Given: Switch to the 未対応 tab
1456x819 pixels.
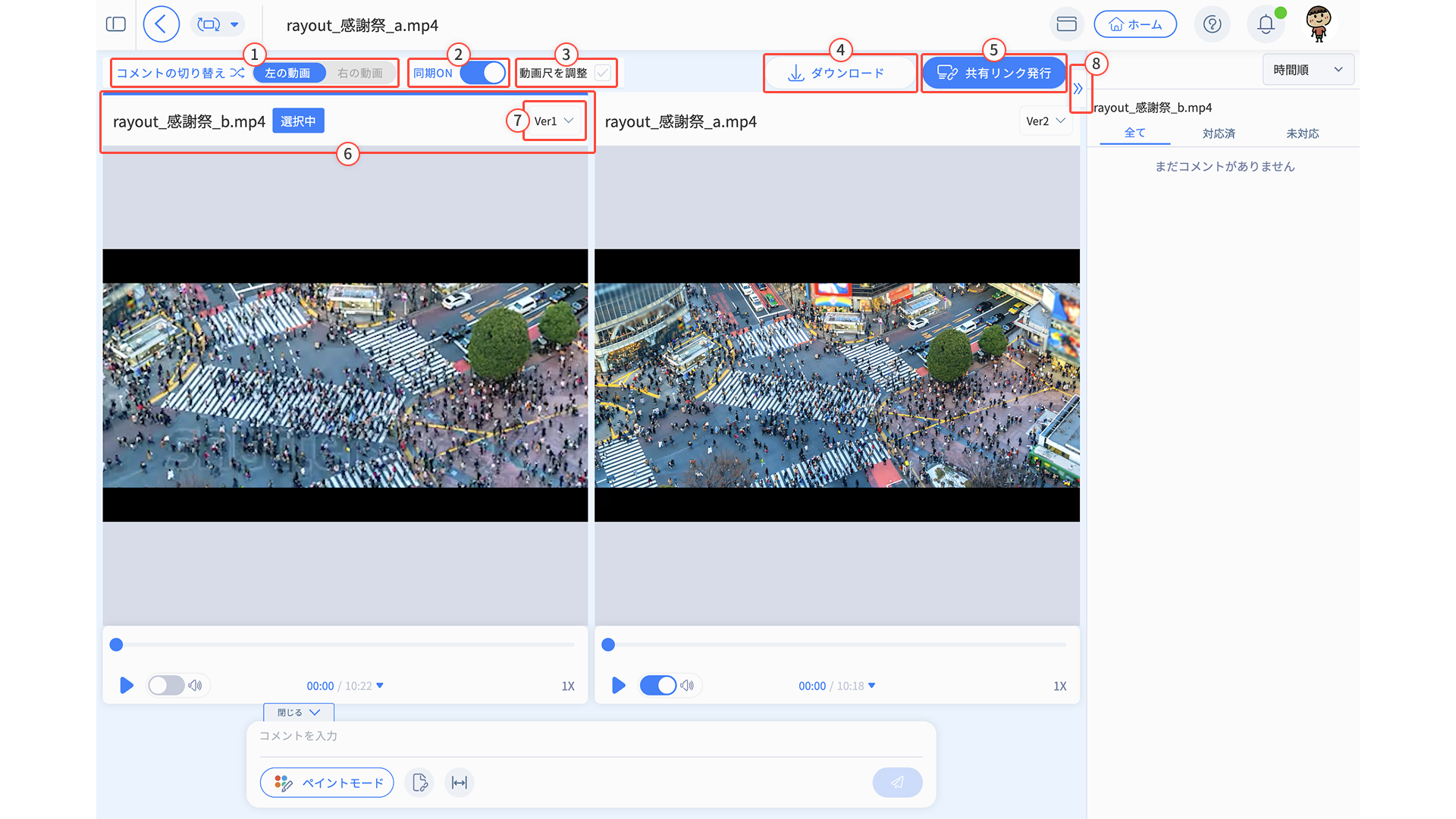Looking at the screenshot, I should click(1302, 133).
